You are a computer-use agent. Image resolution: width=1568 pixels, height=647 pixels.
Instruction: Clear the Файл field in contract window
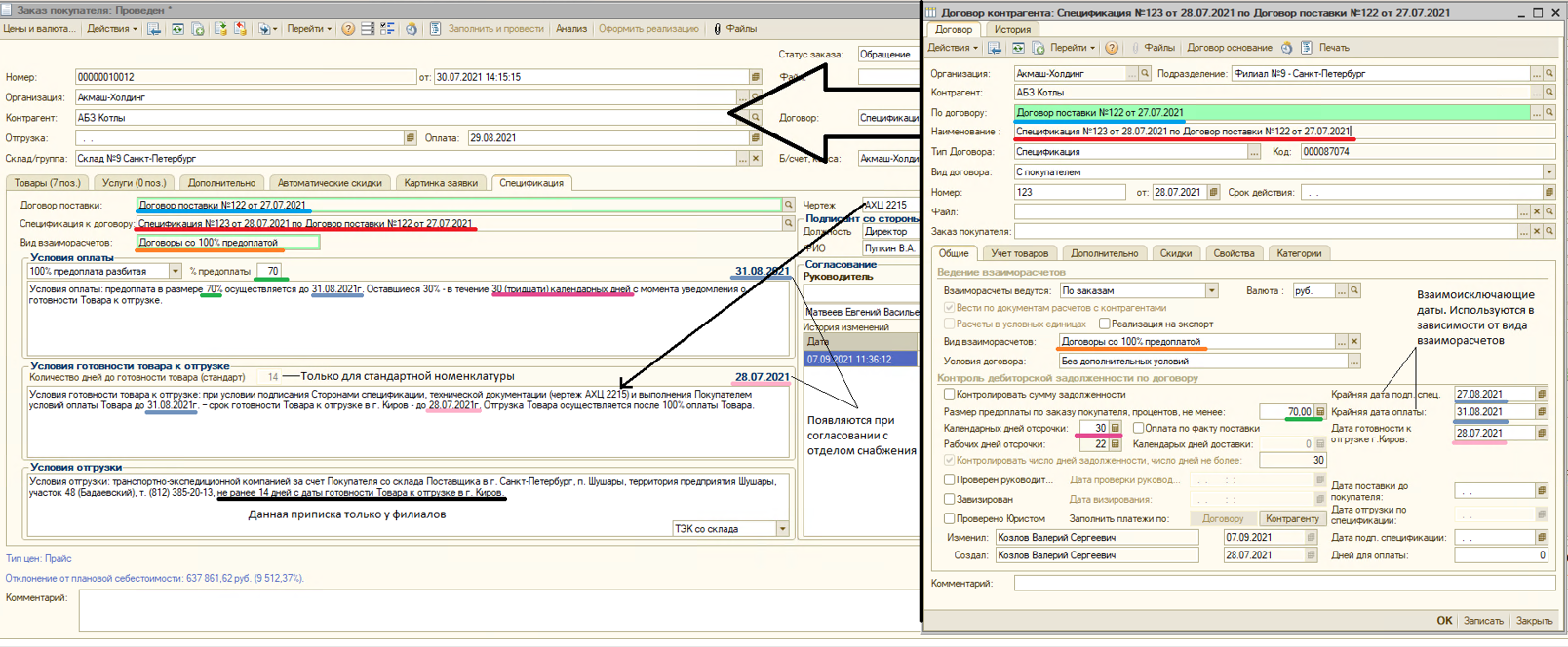point(1537,212)
